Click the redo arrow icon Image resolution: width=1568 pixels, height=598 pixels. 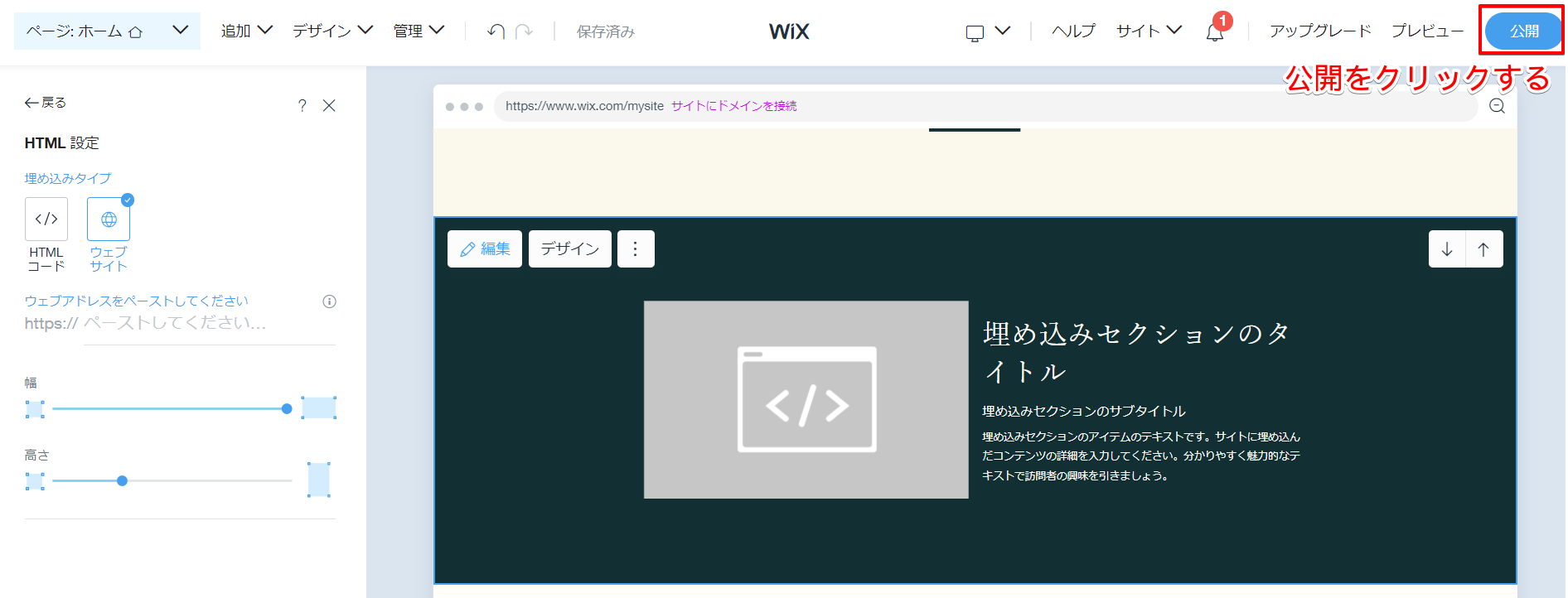pyautogui.click(x=524, y=31)
